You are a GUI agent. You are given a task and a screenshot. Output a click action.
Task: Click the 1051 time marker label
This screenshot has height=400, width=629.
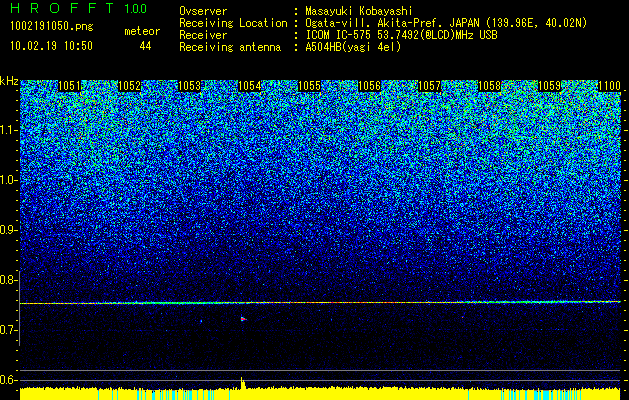69,86
